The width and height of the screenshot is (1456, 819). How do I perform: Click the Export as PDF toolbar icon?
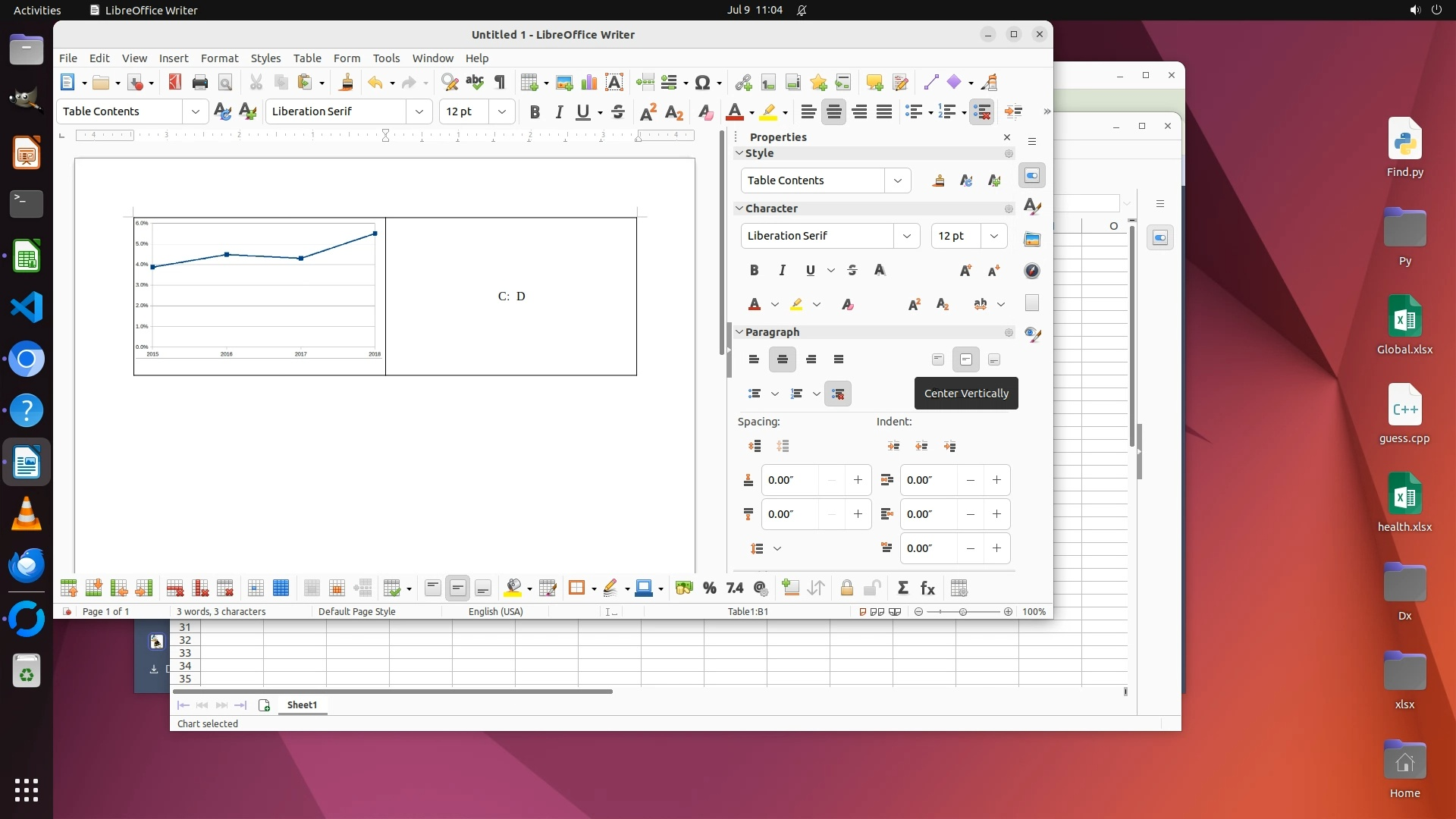pos(175,82)
